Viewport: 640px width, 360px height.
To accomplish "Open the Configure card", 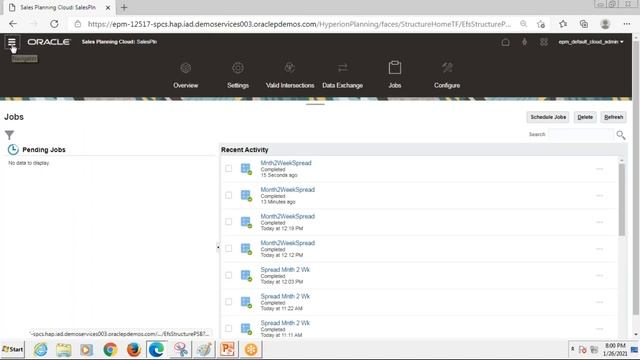I will click(x=447, y=76).
